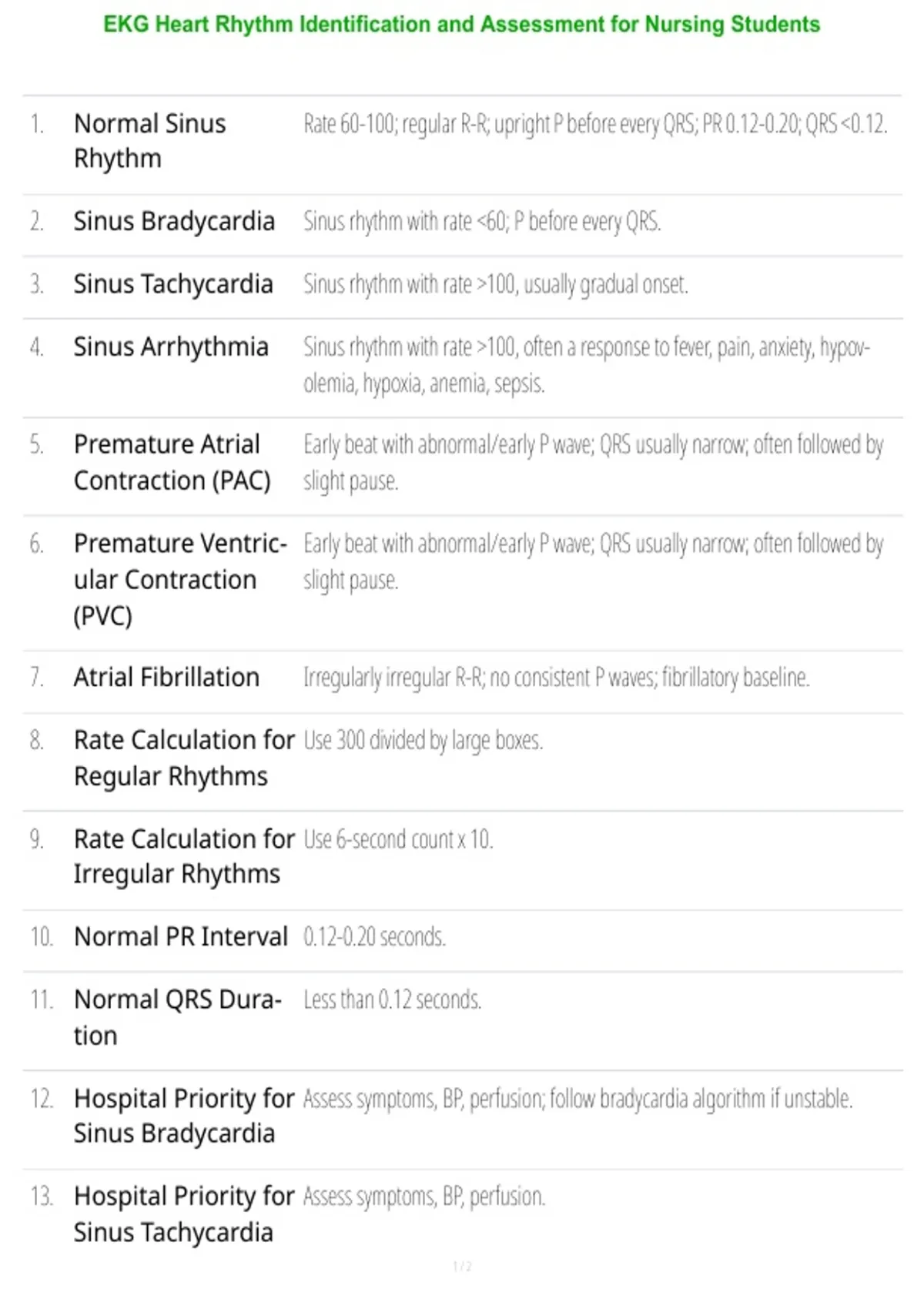Screen dimensions: 924x1309
Task: Click the Sinus Arrhythmia term
Action: (171, 347)
